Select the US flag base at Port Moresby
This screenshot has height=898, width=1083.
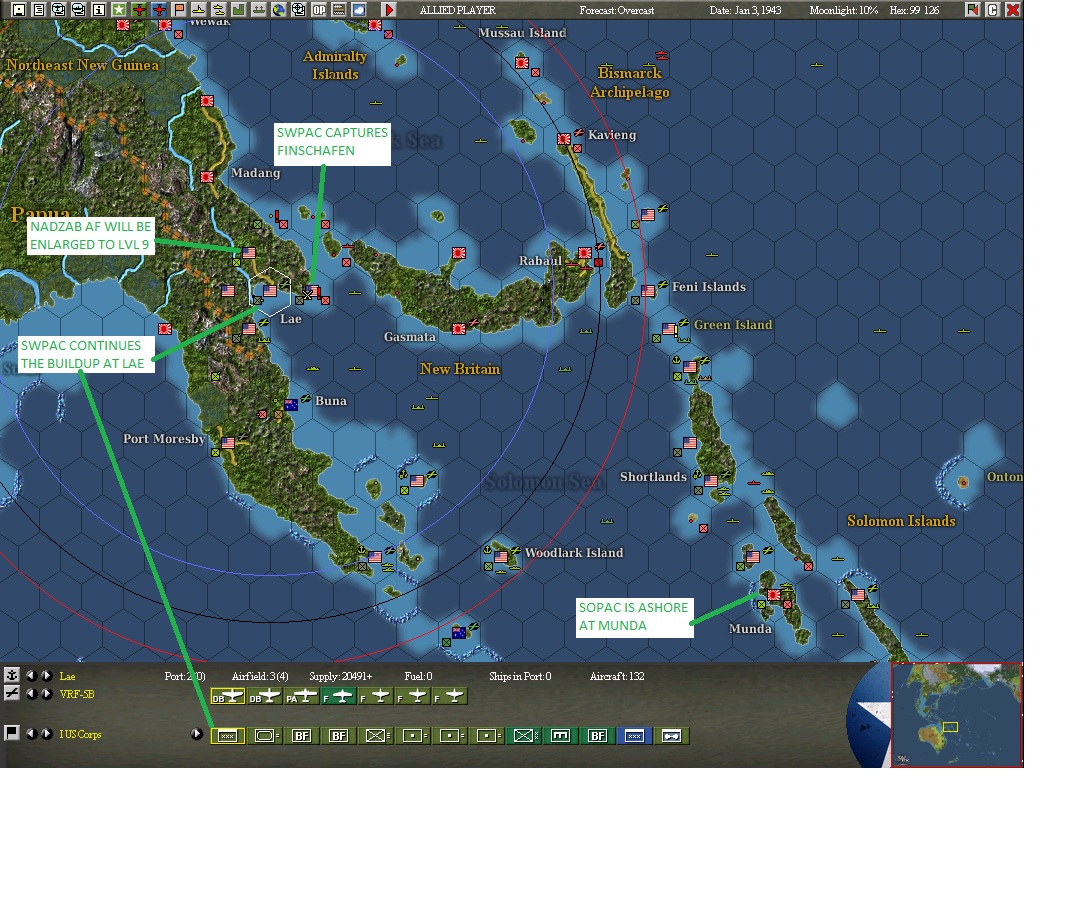tap(228, 442)
